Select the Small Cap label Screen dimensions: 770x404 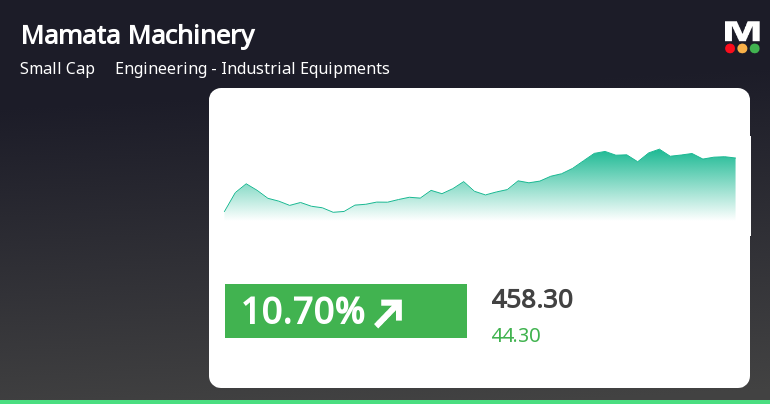click(x=57, y=69)
